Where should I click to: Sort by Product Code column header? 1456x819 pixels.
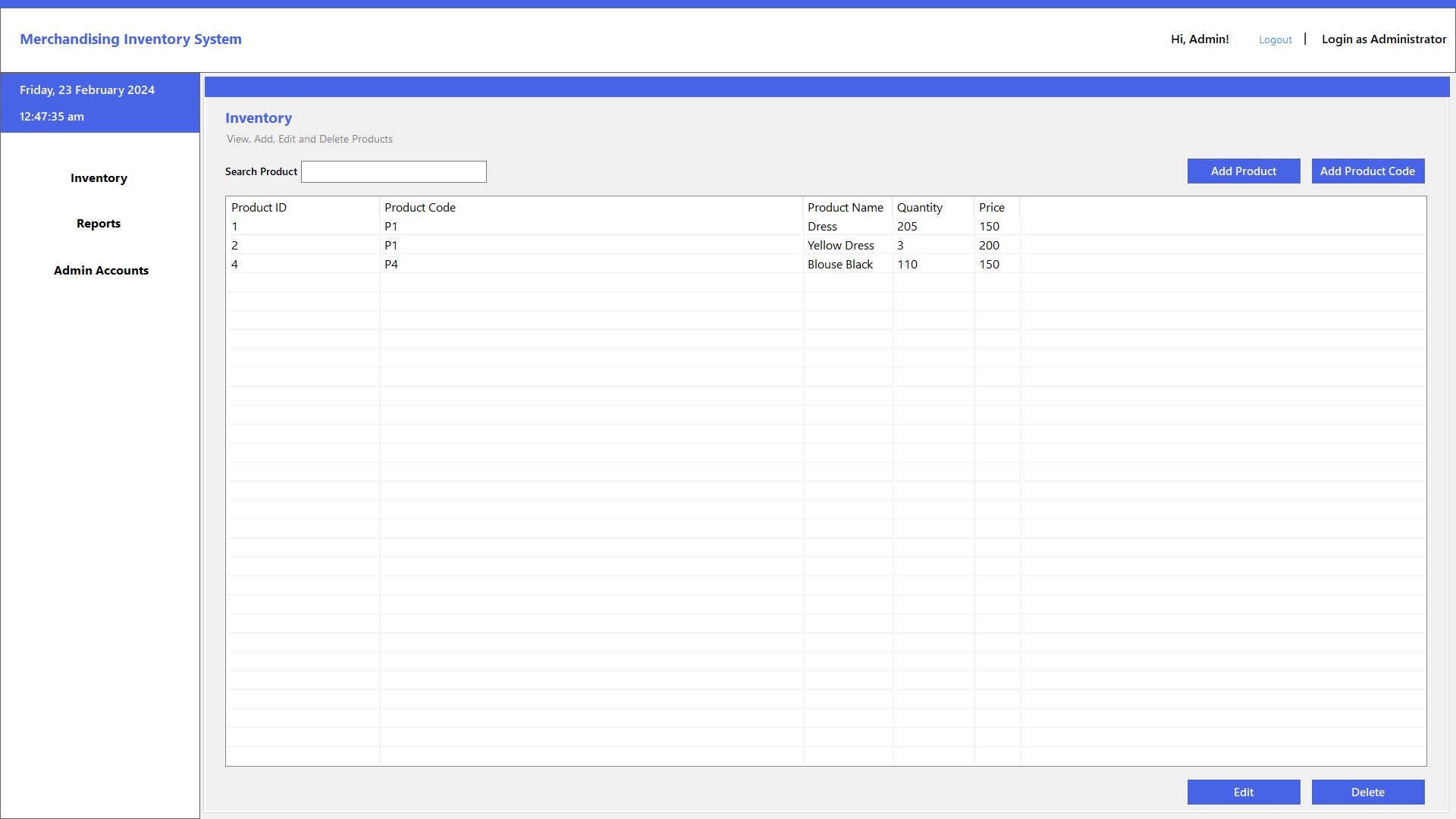(591, 207)
